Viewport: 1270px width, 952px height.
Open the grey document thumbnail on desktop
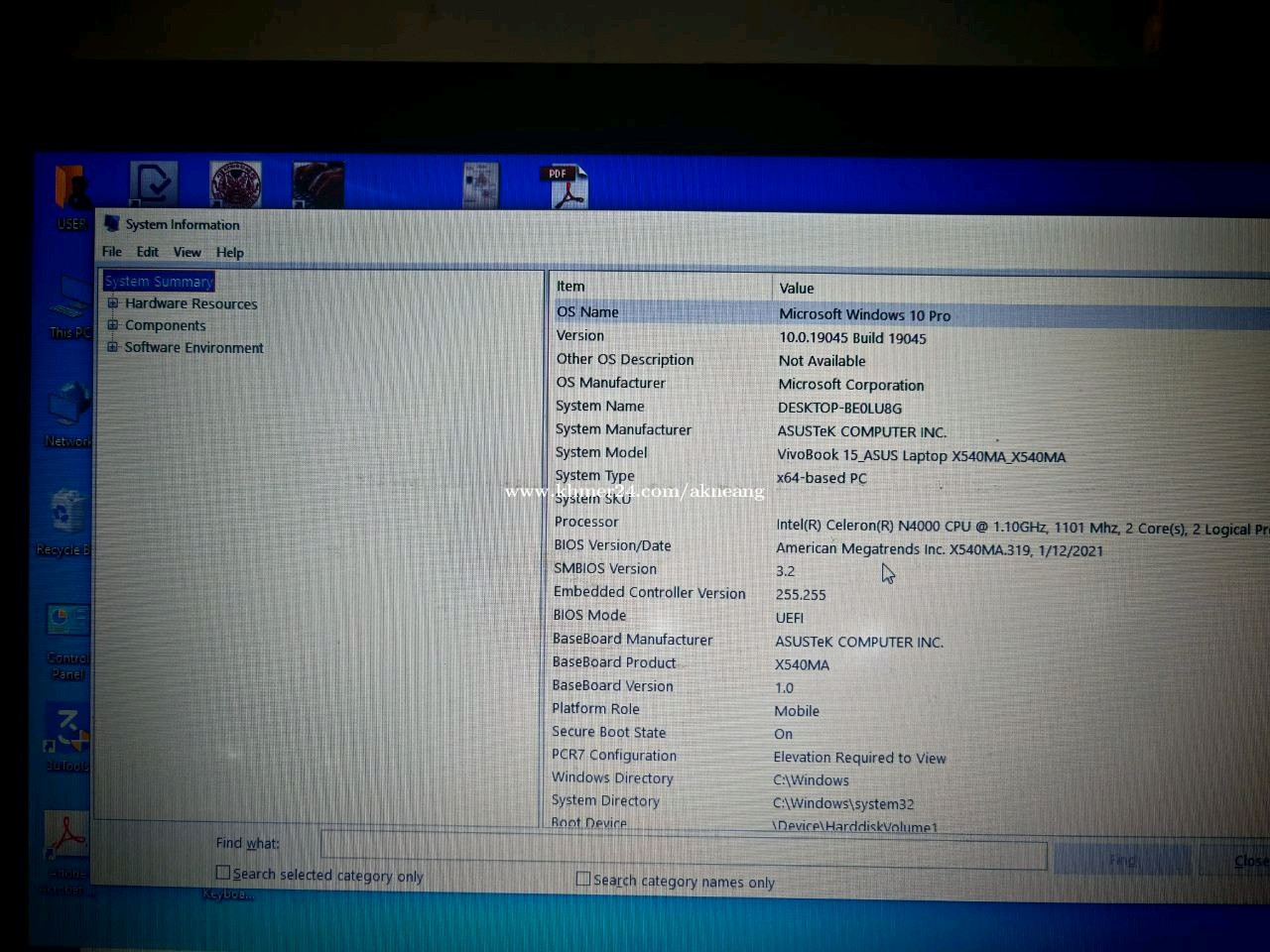coord(481,185)
